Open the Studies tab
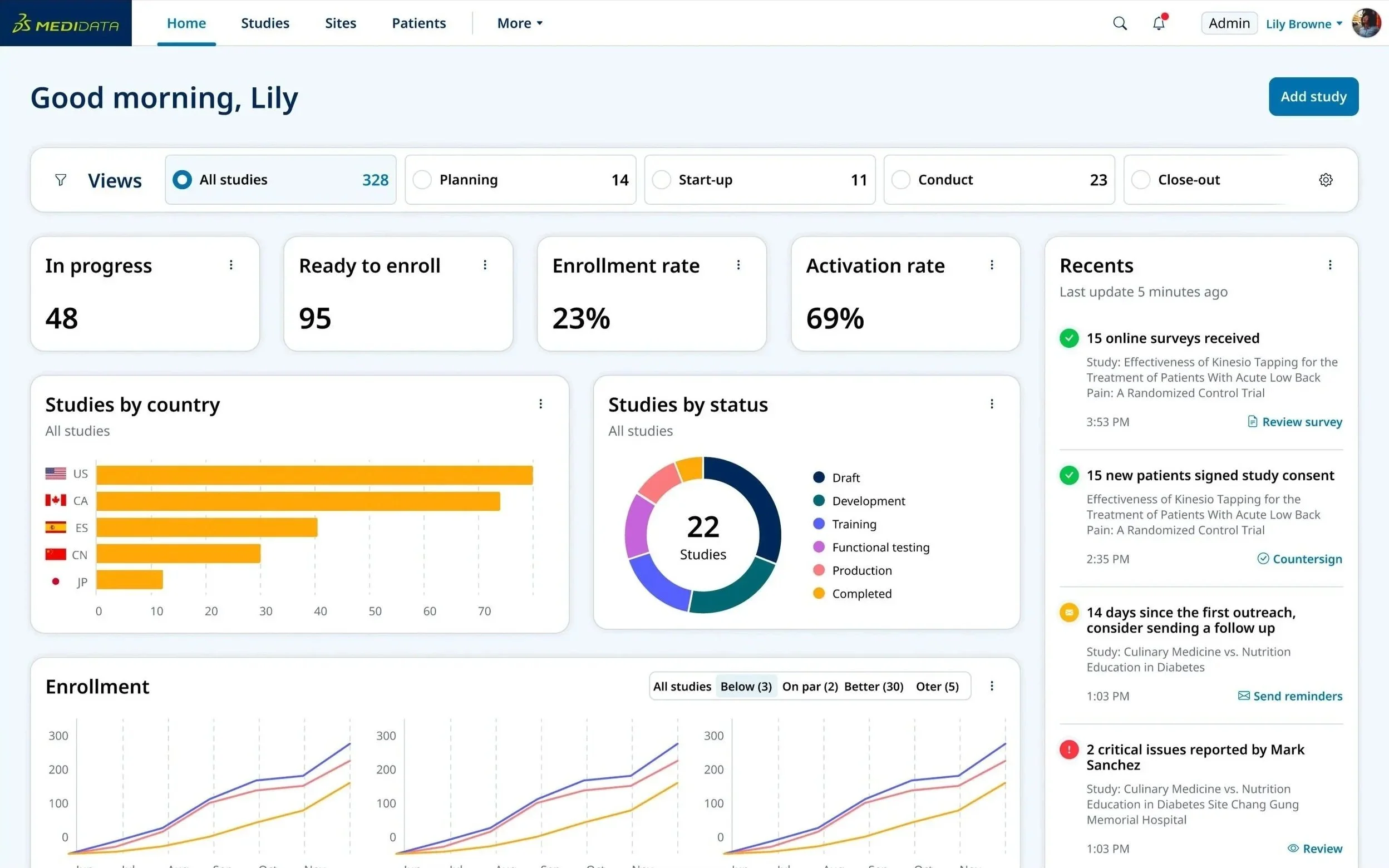 tap(265, 23)
